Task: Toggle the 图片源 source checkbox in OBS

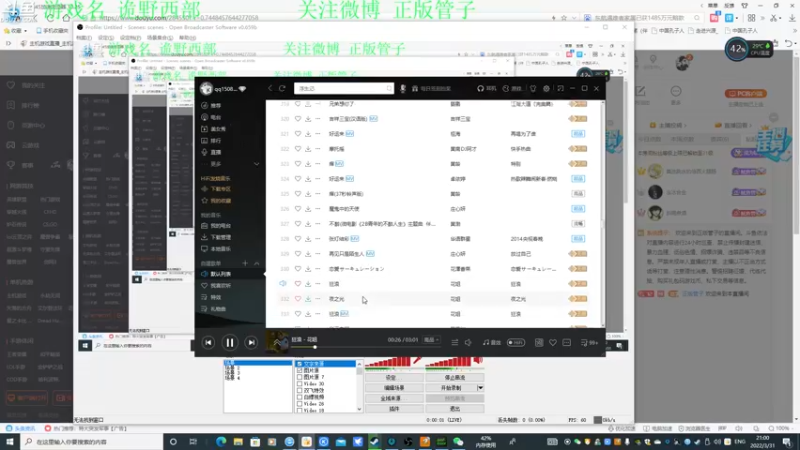Action: tap(299, 370)
